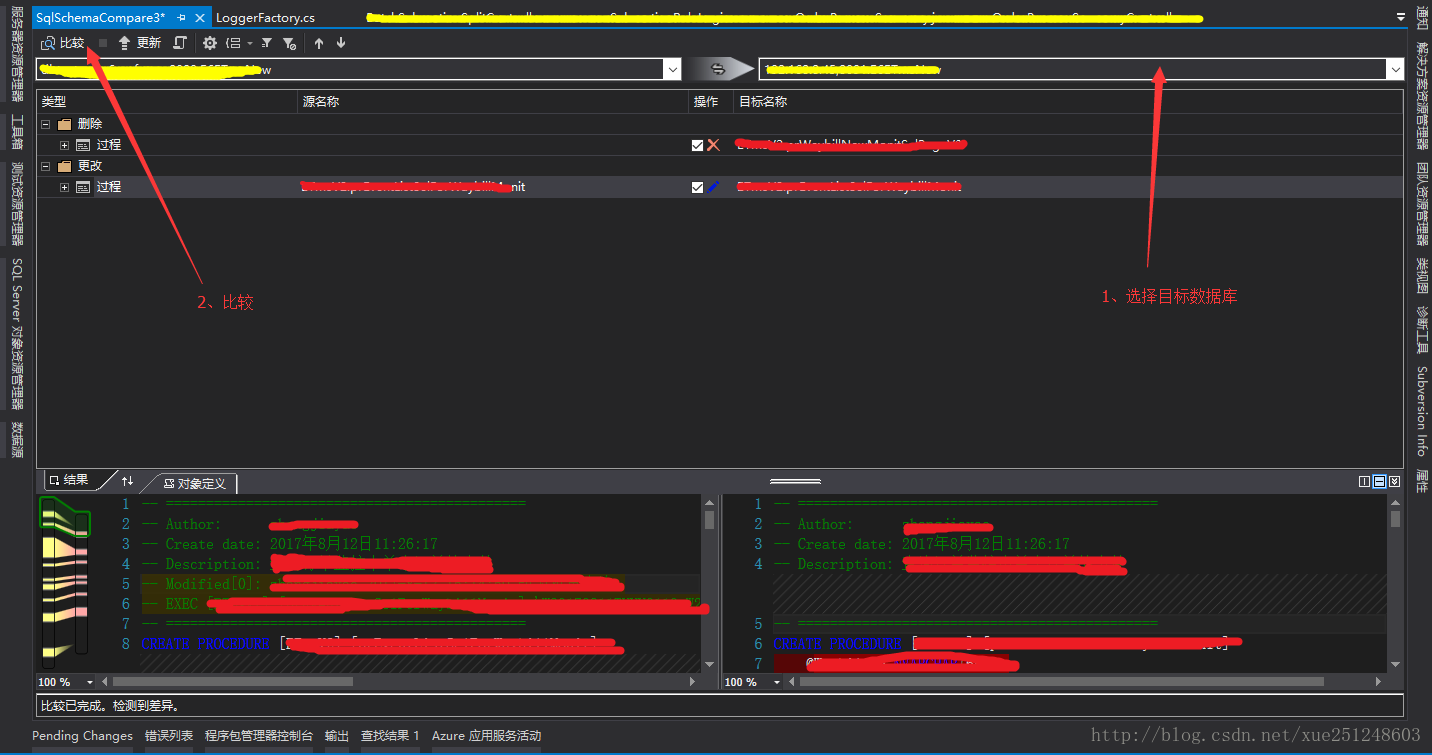
Task: Switch to the LoggerFactory.cs tab
Action: click(265, 18)
